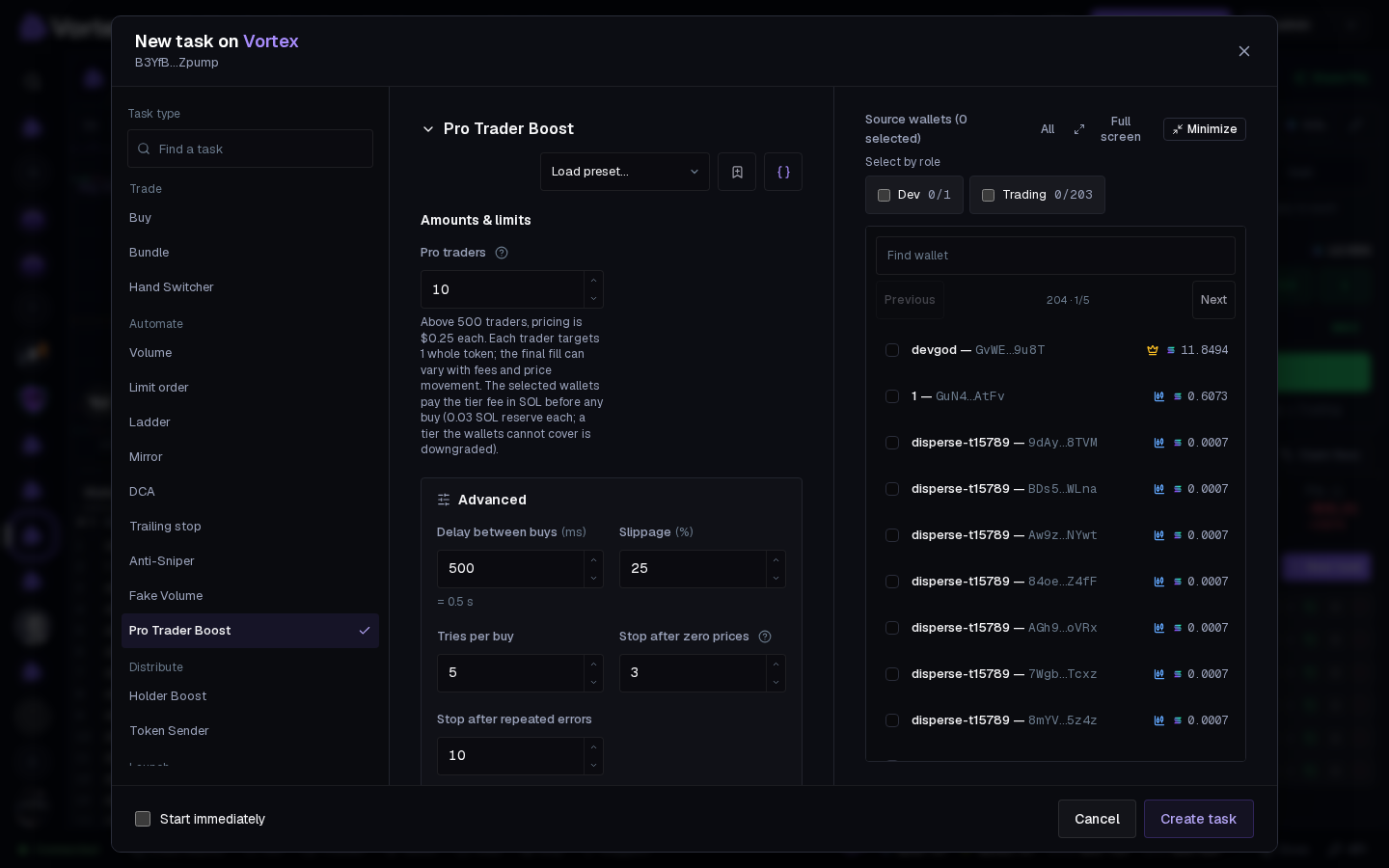This screenshot has width=1389, height=868.
Task: Click the chart icon on AGh9...oVRx wallet
Action: tap(1159, 628)
